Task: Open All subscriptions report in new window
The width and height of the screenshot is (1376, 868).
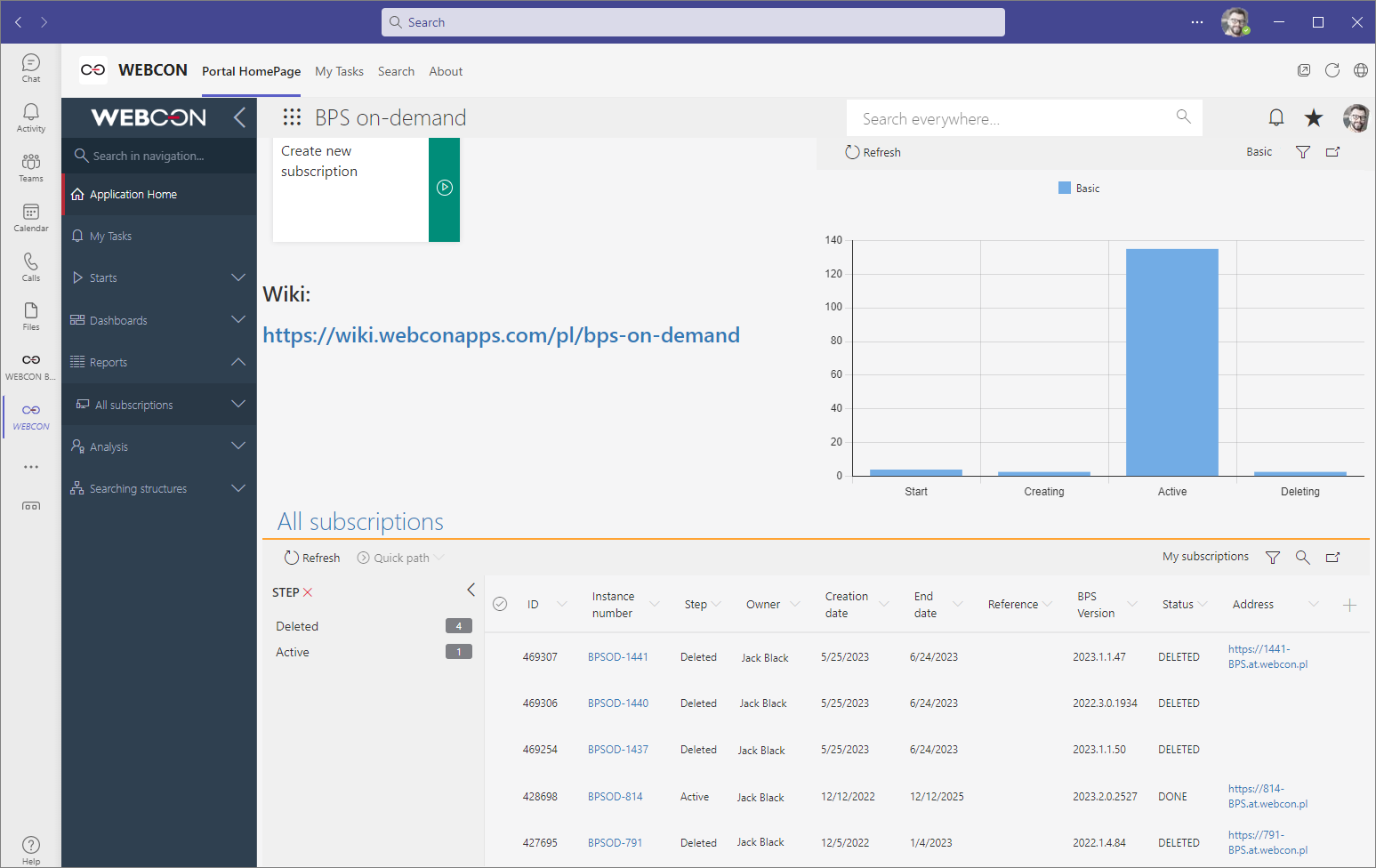Action: click(x=1333, y=558)
